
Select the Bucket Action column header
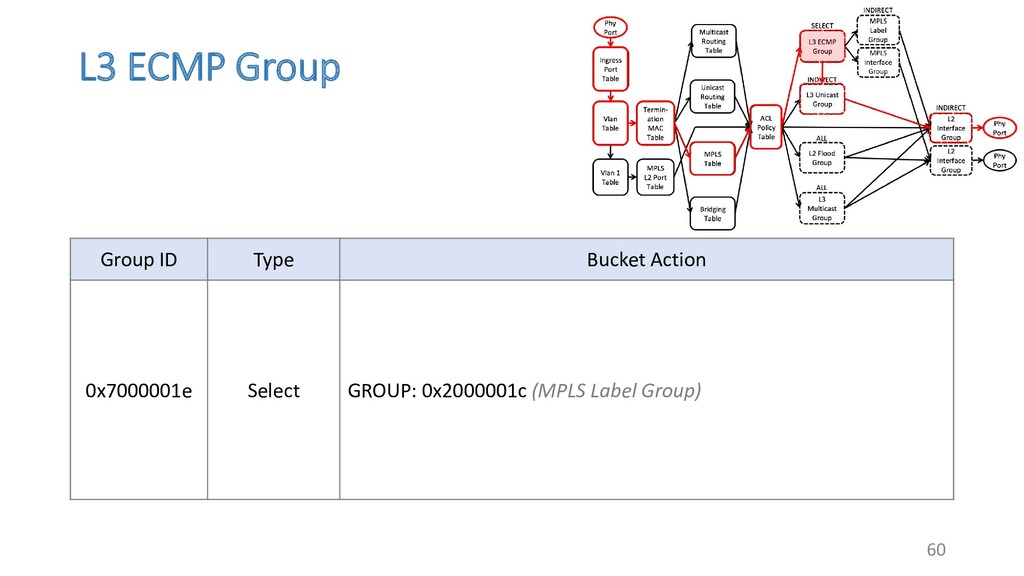(646, 260)
